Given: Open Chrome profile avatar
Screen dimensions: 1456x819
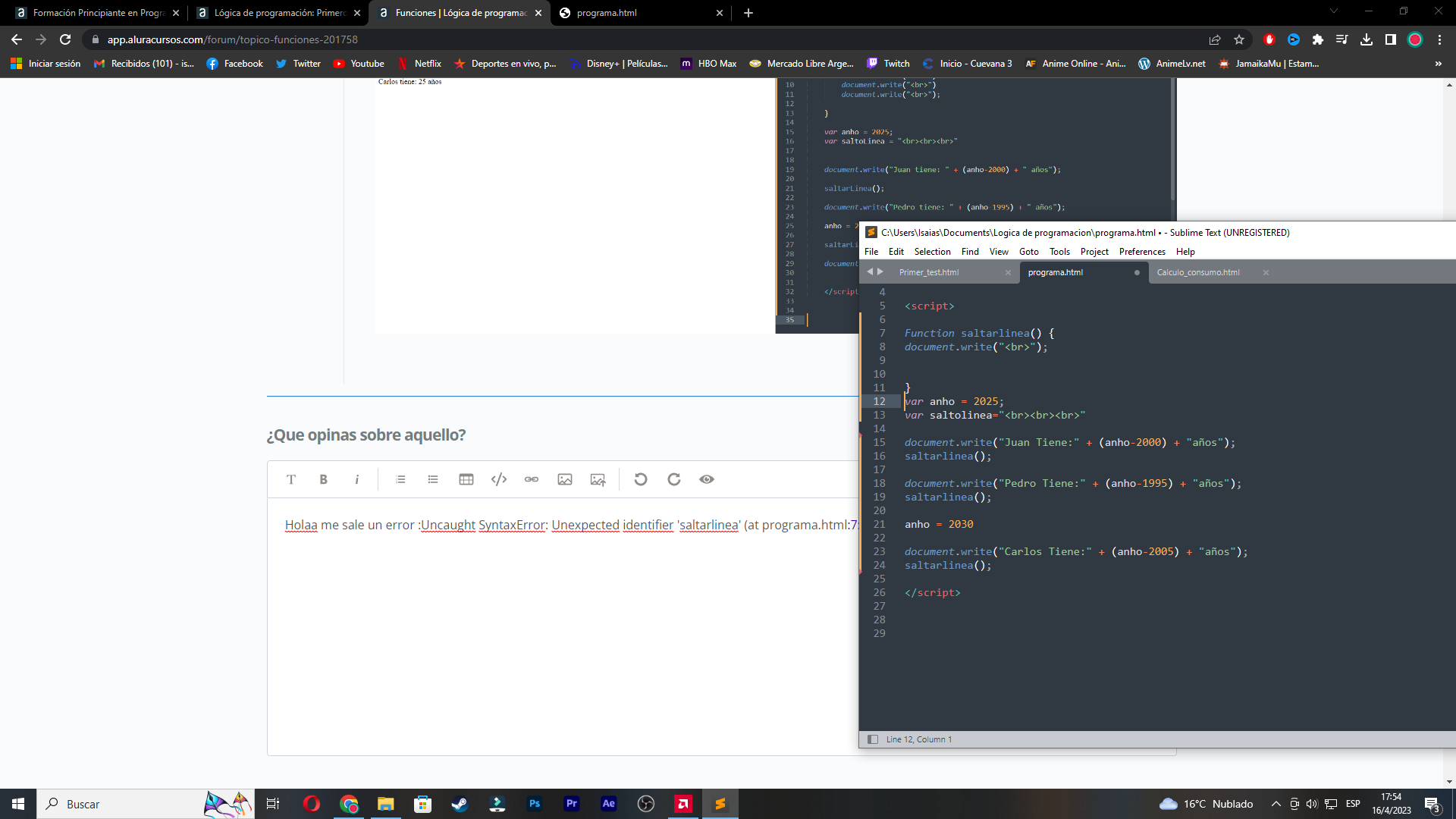Looking at the screenshot, I should point(1415,39).
